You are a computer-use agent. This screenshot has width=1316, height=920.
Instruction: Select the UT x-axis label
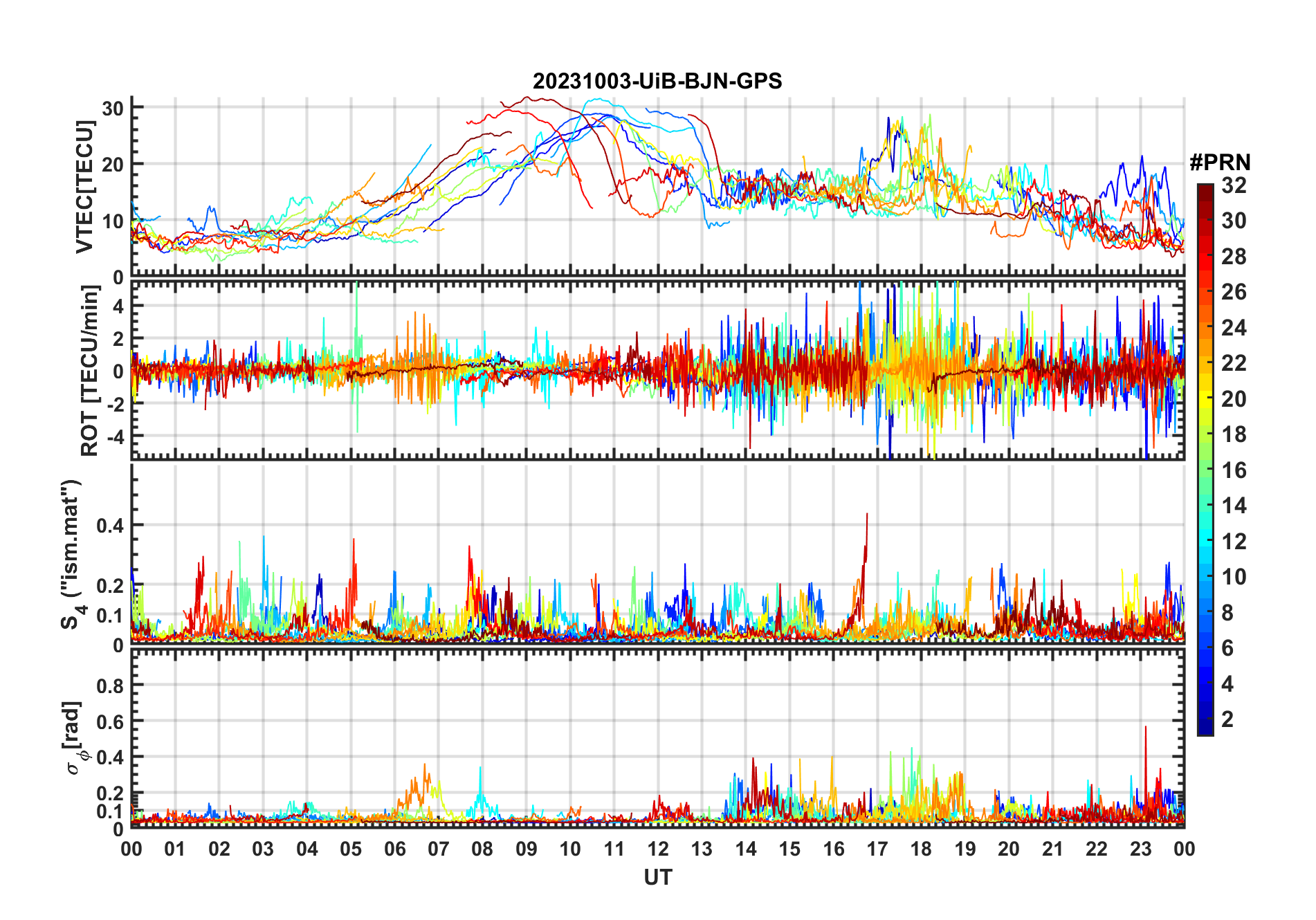click(x=657, y=878)
